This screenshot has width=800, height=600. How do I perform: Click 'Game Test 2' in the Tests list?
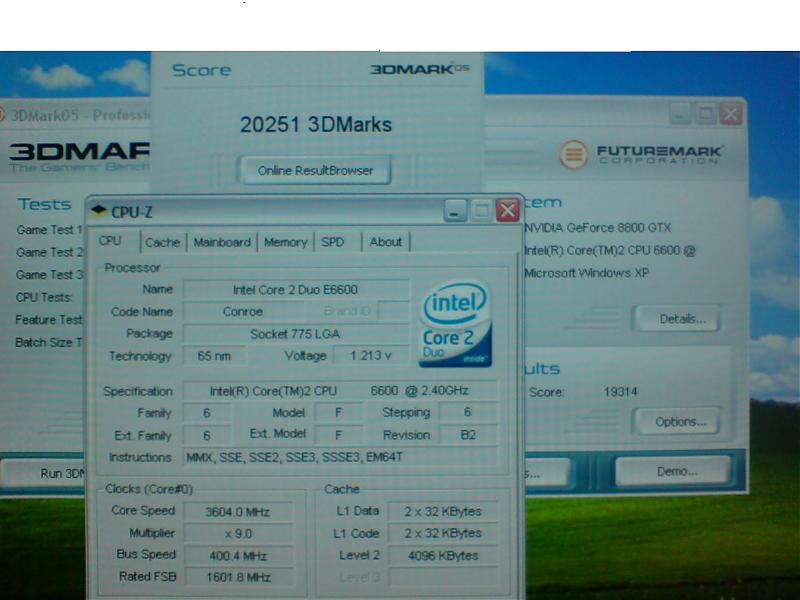coord(49,253)
